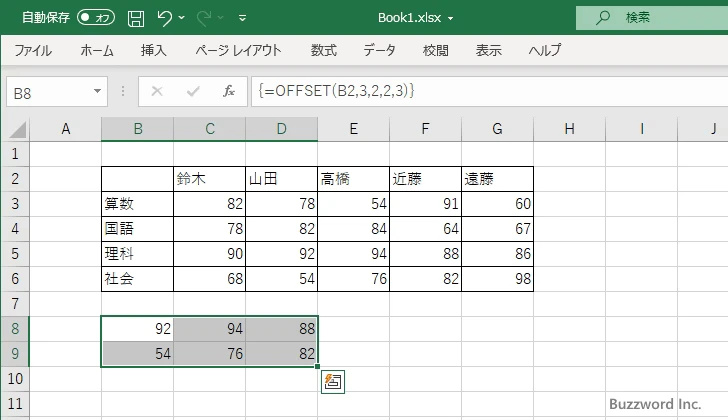This screenshot has width=728, height=420.
Task: Switch to the 挿入 tab
Action: [x=154, y=50]
